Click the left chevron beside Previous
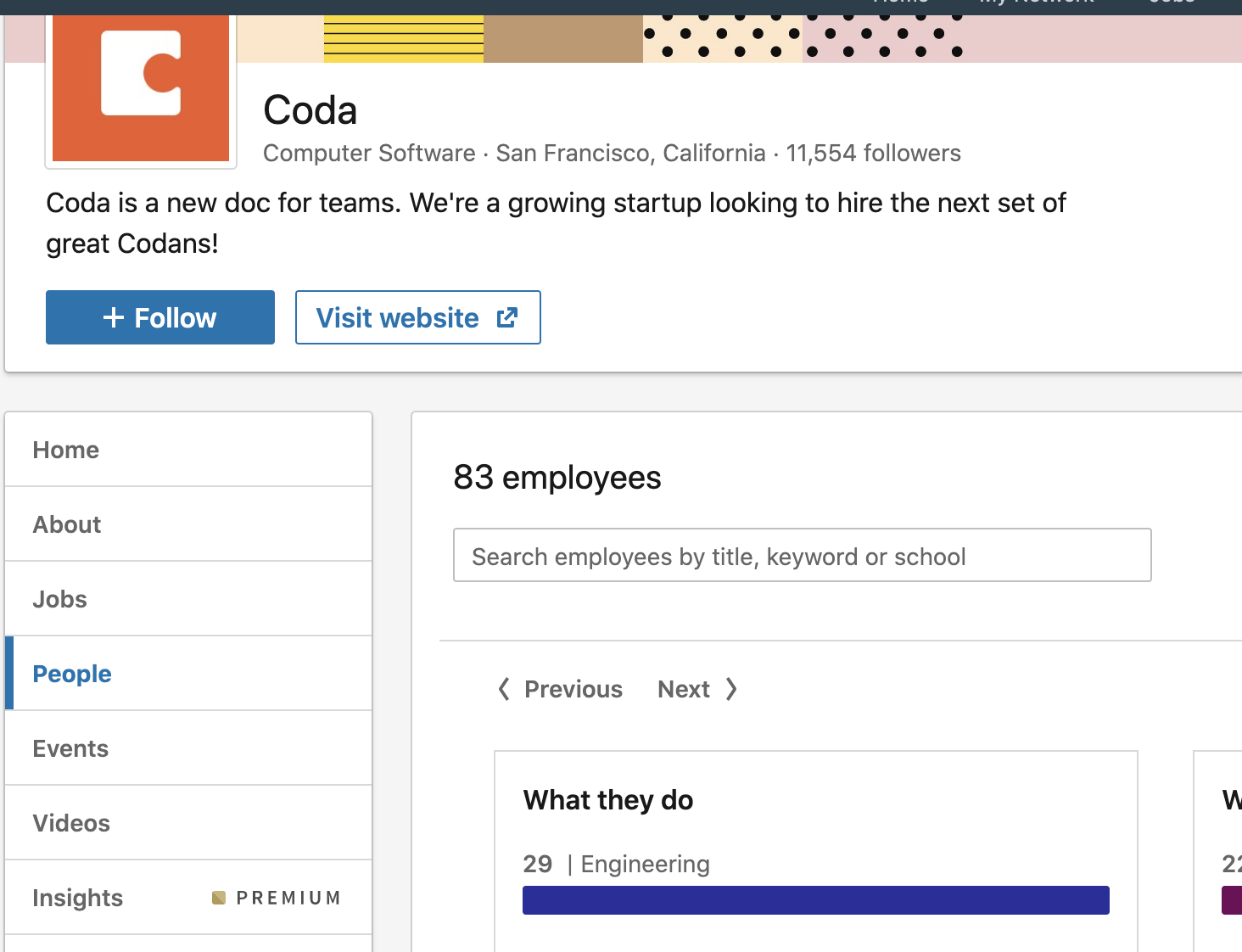Viewport: 1242px width, 952px height. point(504,689)
